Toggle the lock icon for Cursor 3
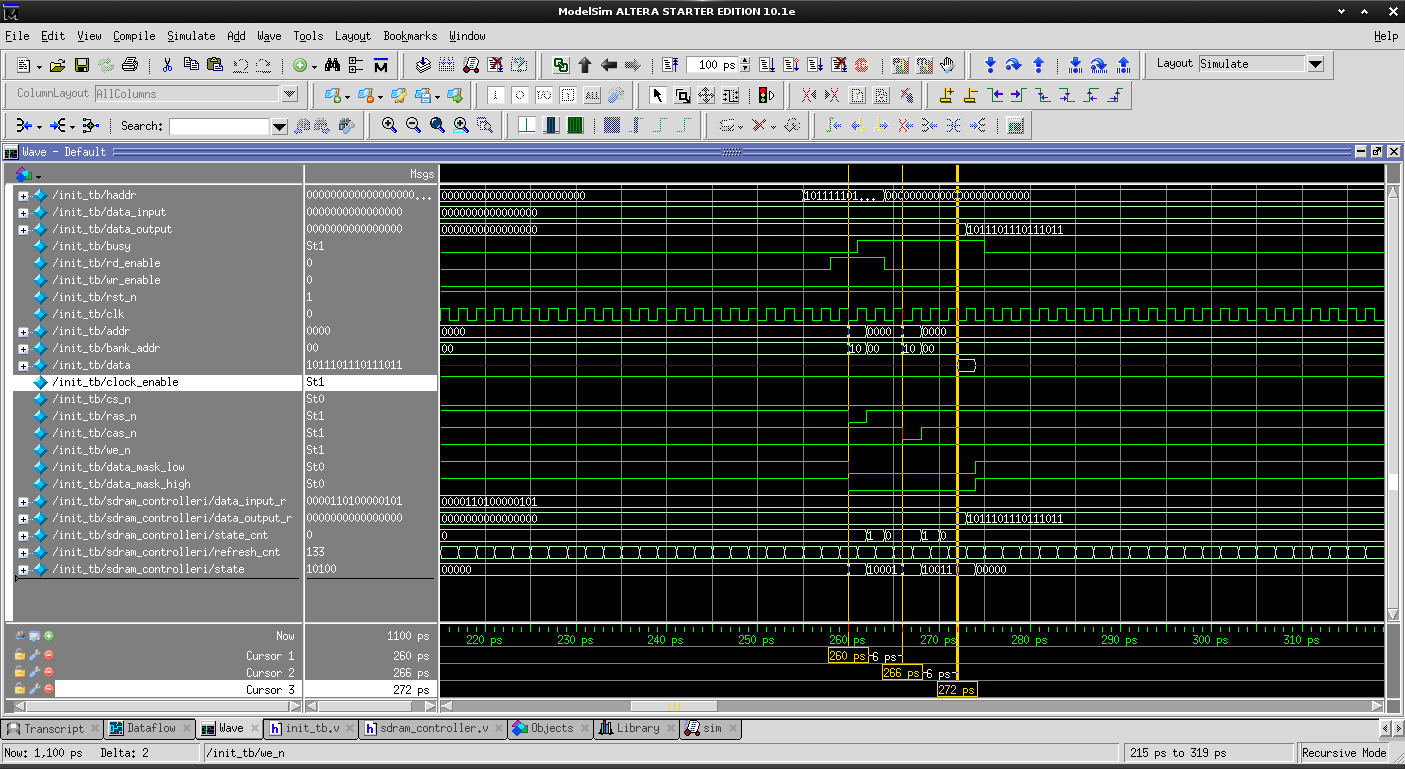 [20, 689]
